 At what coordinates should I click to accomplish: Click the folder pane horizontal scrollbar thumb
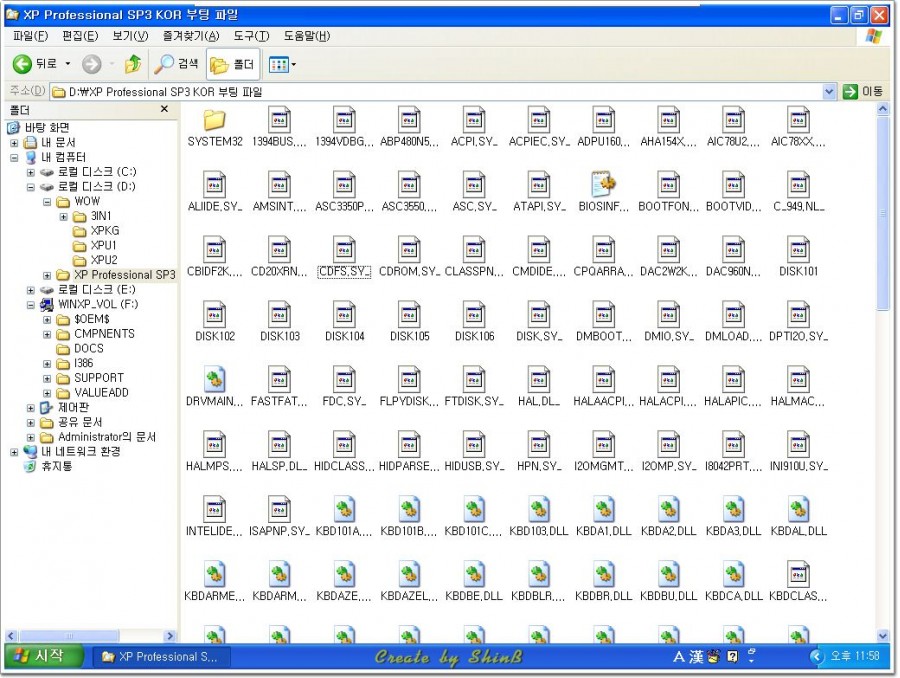pos(69,636)
